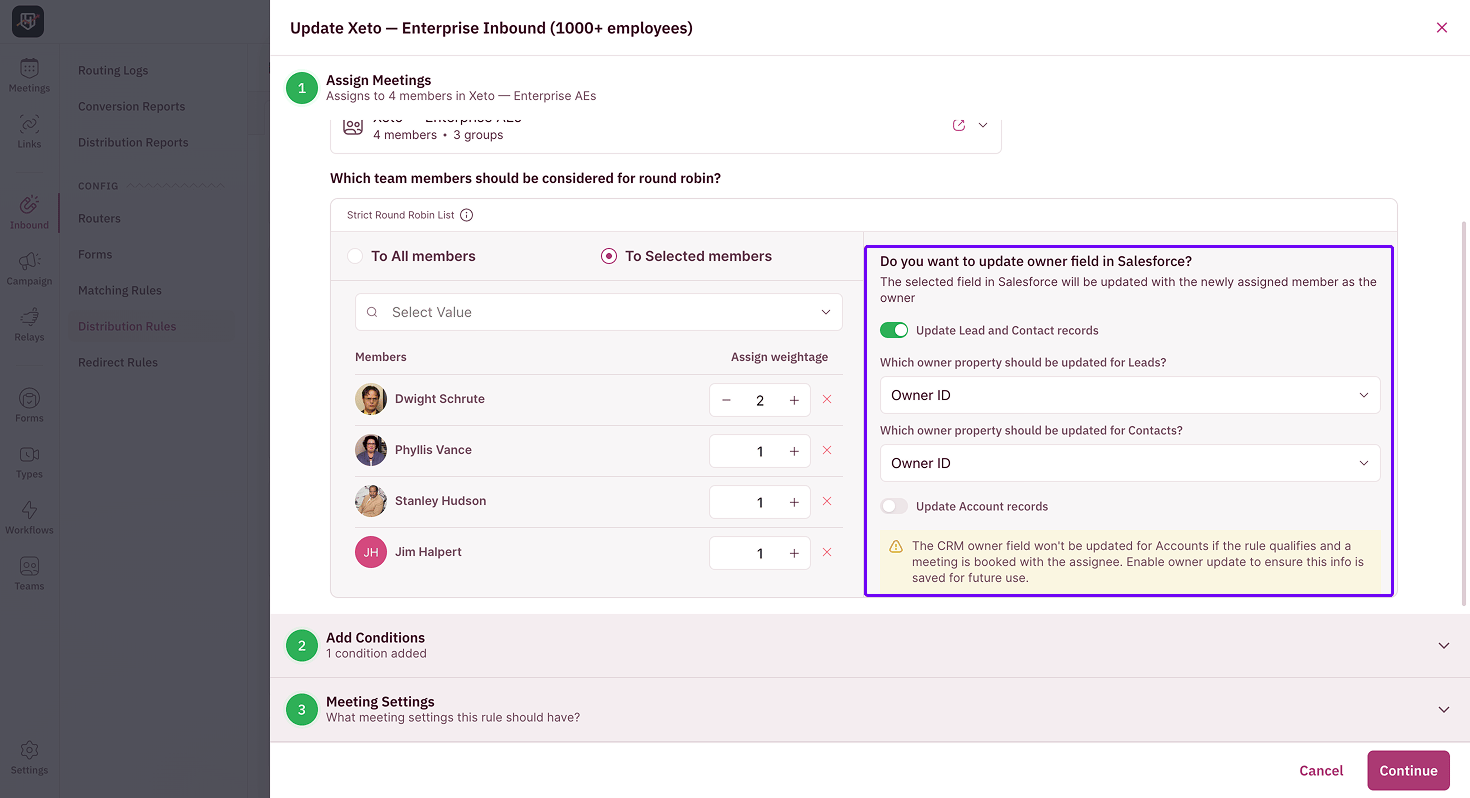1470x798 pixels.
Task: Click Dwight Schrute weightage value field
Action: (760, 400)
